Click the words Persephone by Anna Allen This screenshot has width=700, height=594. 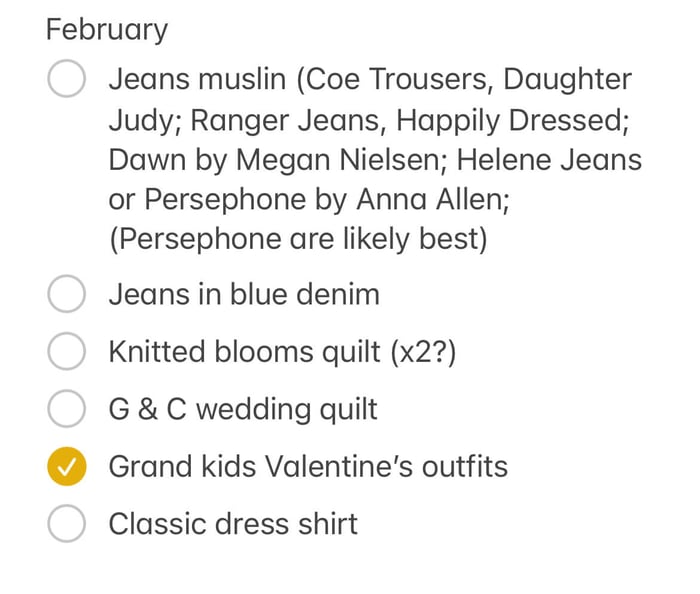[324, 199]
